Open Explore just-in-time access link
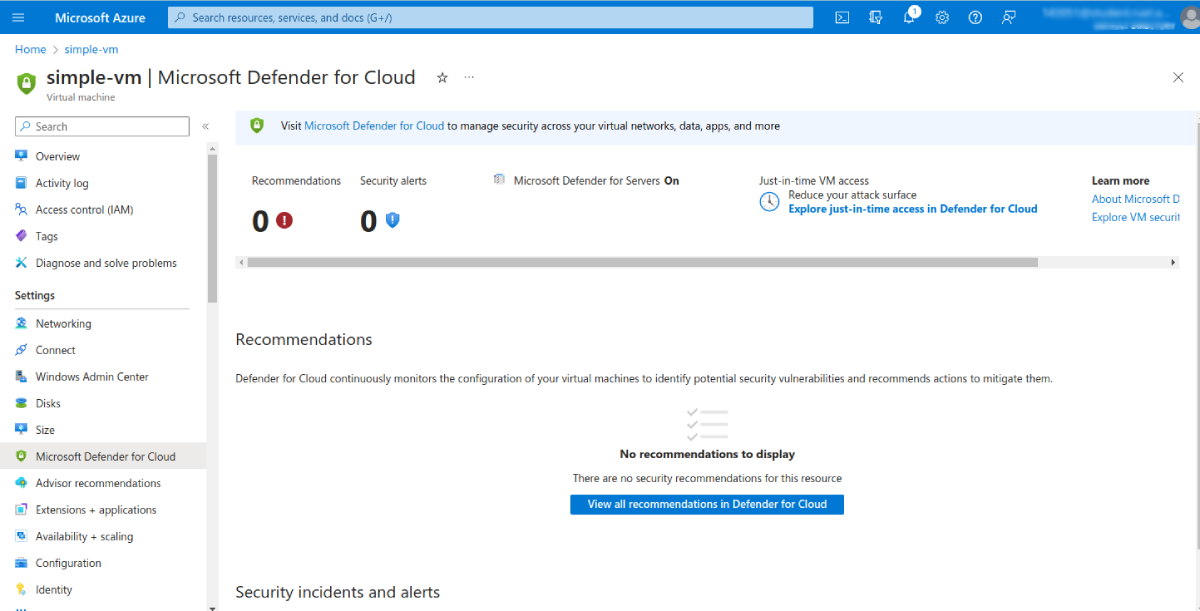 912,209
